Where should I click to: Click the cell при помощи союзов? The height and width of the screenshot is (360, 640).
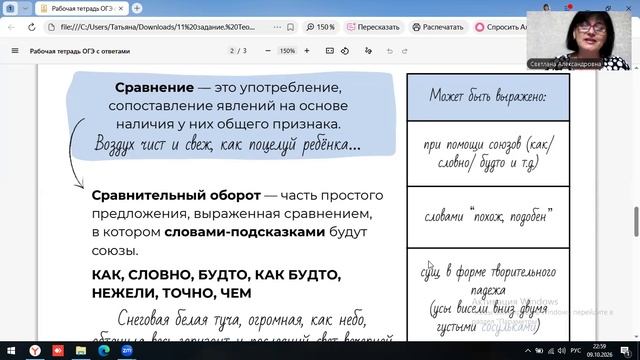coord(488,153)
